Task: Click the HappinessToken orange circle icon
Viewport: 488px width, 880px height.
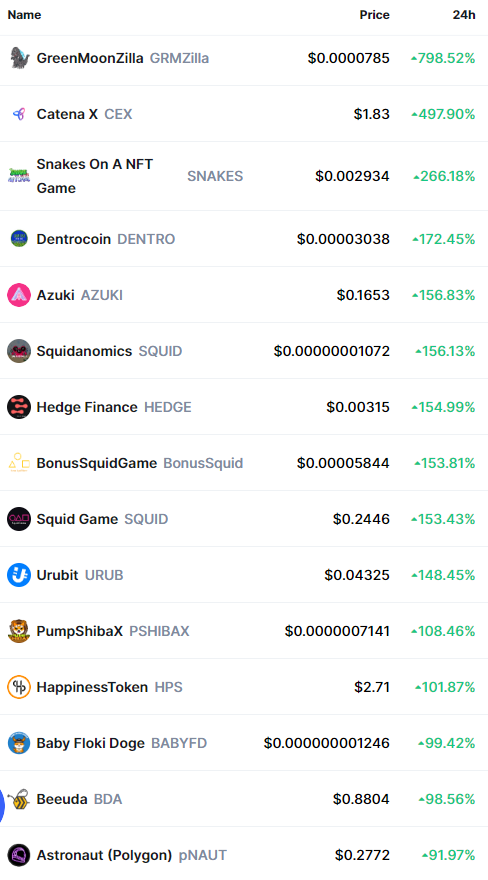Action: (19, 687)
